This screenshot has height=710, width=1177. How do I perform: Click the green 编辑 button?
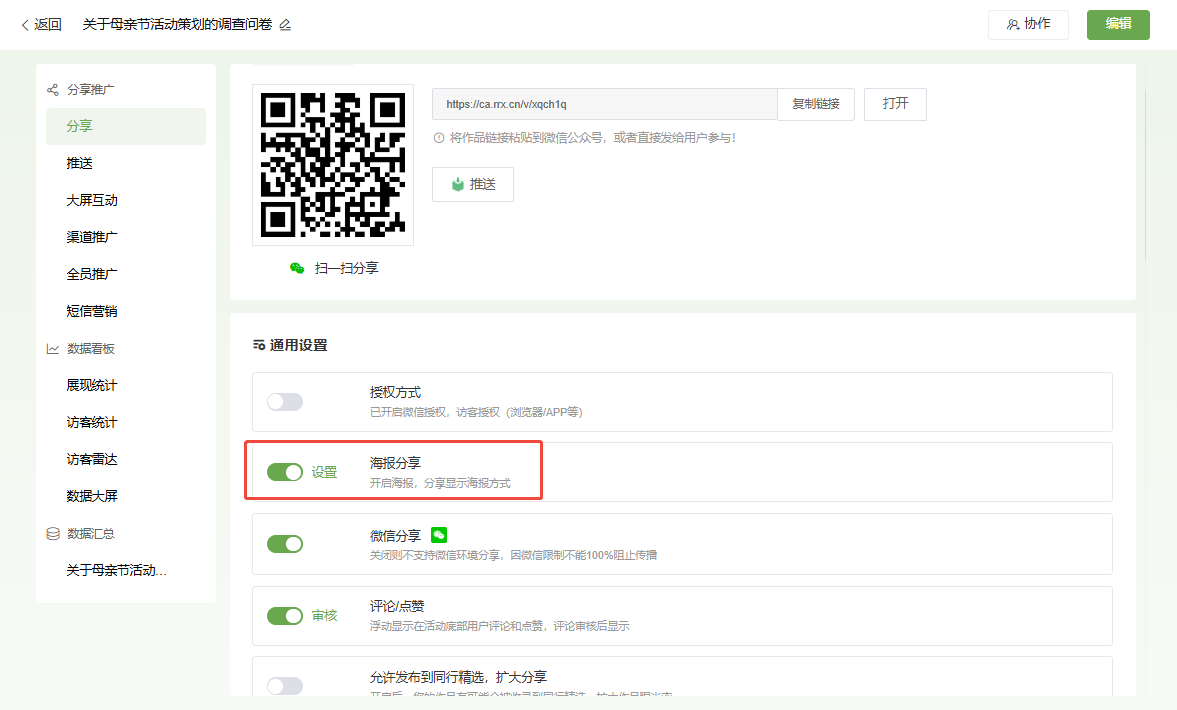tap(1118, 25)
